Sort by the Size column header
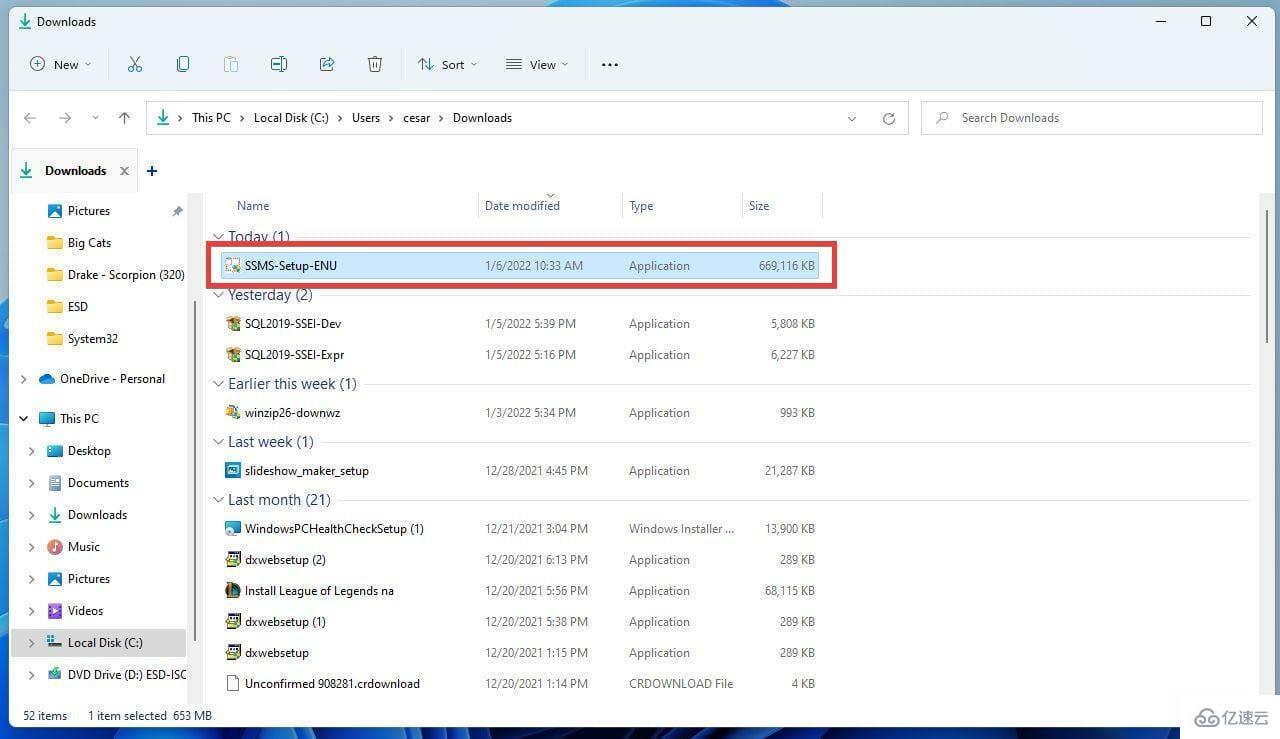 [x=759, y=206]
